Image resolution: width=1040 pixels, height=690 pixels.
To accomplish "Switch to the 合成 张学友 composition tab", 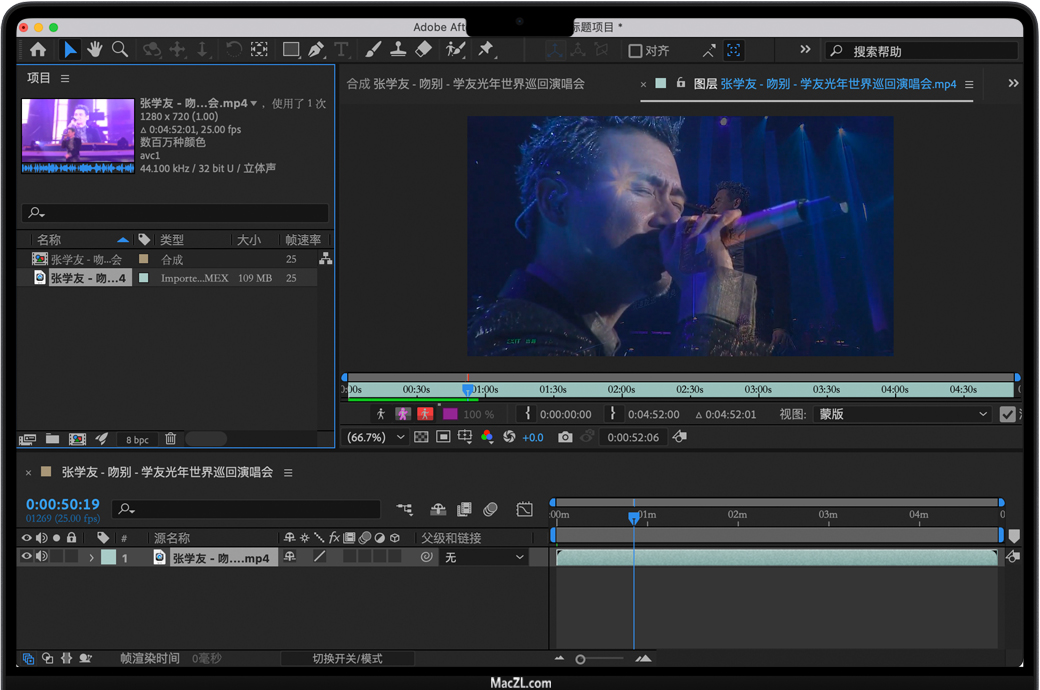I will 465,84.
